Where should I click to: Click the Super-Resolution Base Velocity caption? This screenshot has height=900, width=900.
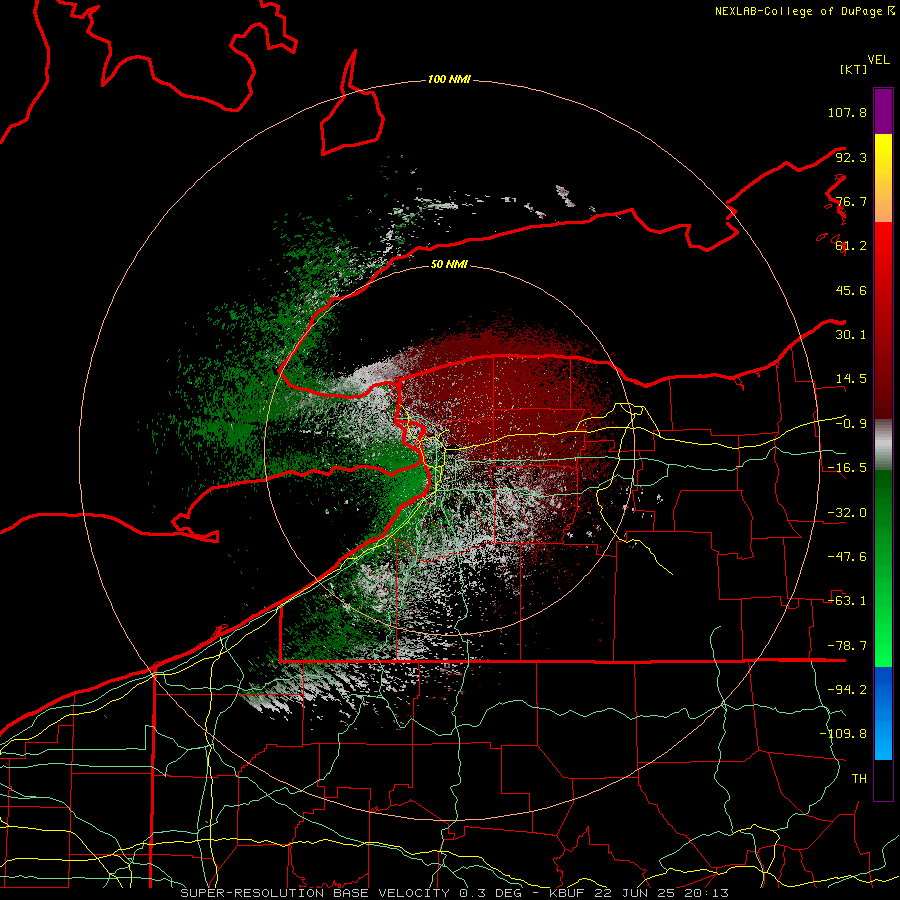(455, 893)
